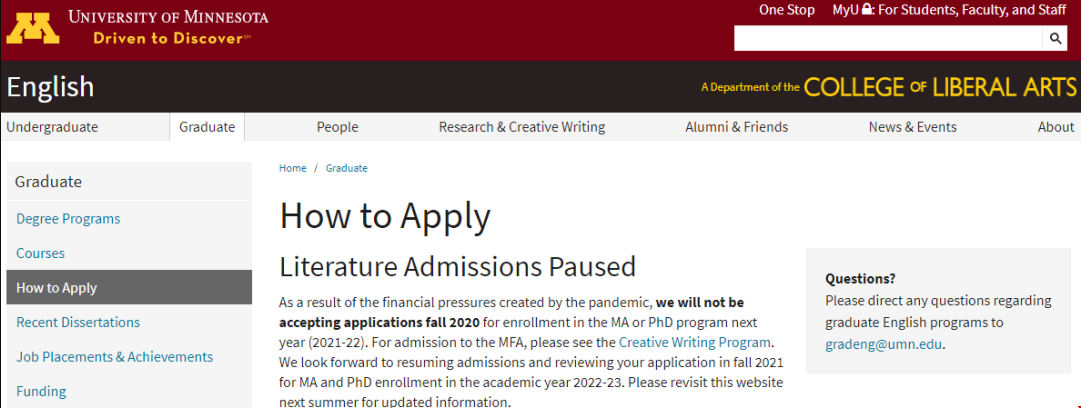
Task: Open the People menu item
Action: tap(337, 127)
